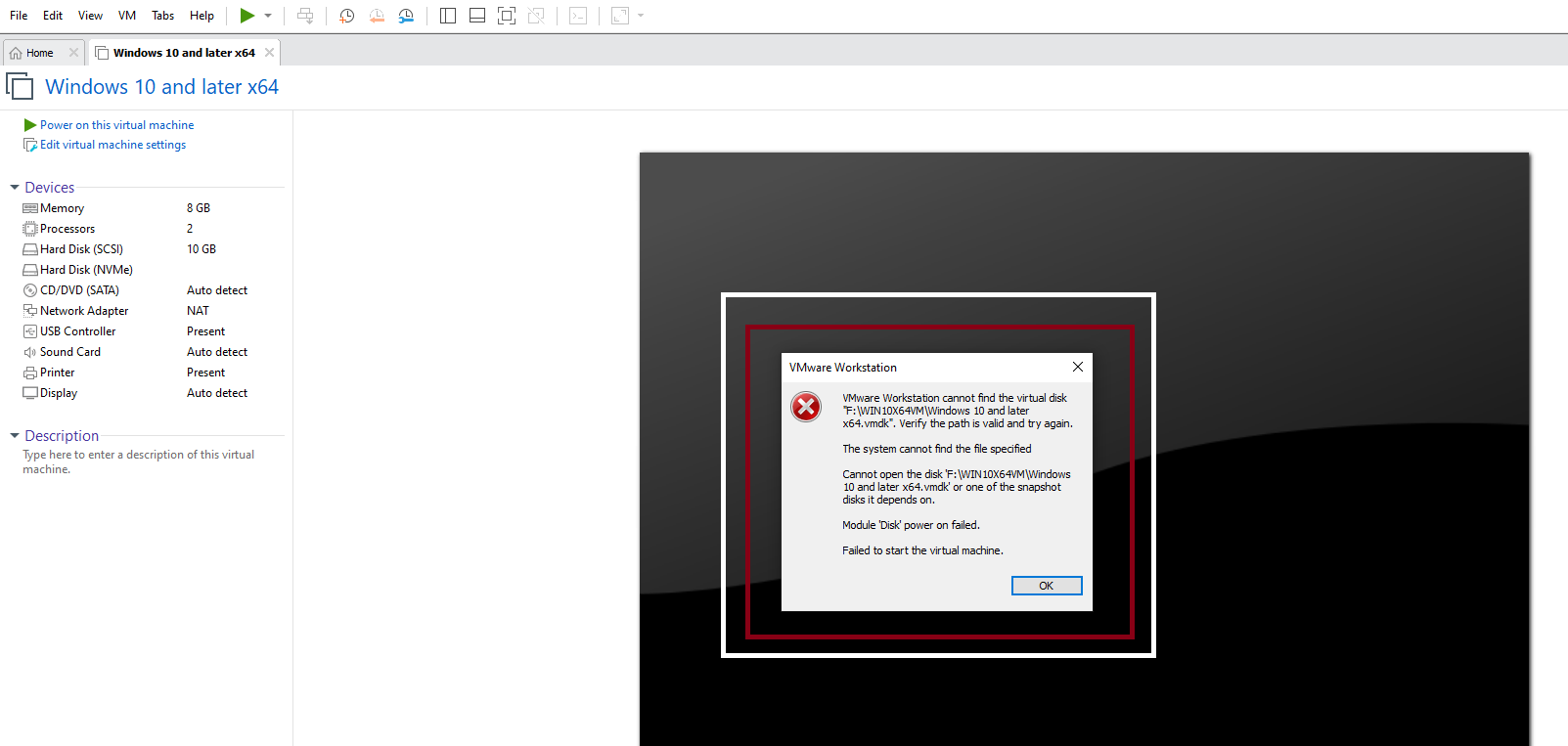Open the View menu

90,16
